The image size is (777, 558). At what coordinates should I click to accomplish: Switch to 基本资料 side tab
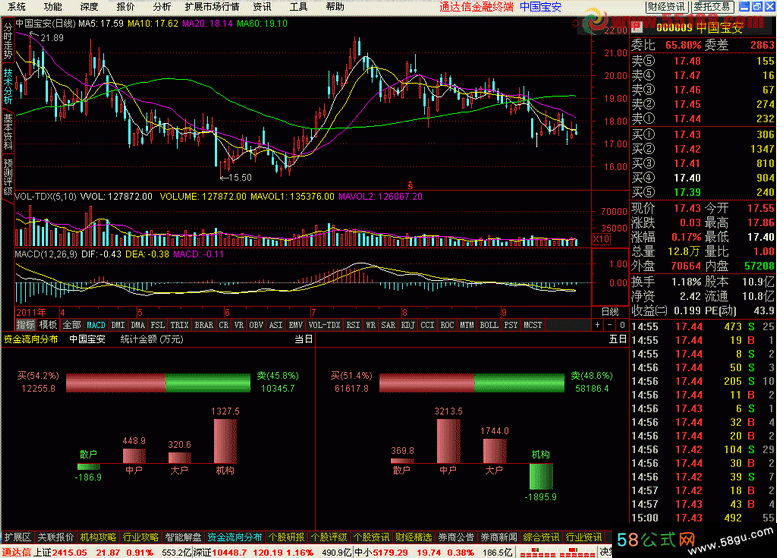pyautogui.click(x=7, y=131)
